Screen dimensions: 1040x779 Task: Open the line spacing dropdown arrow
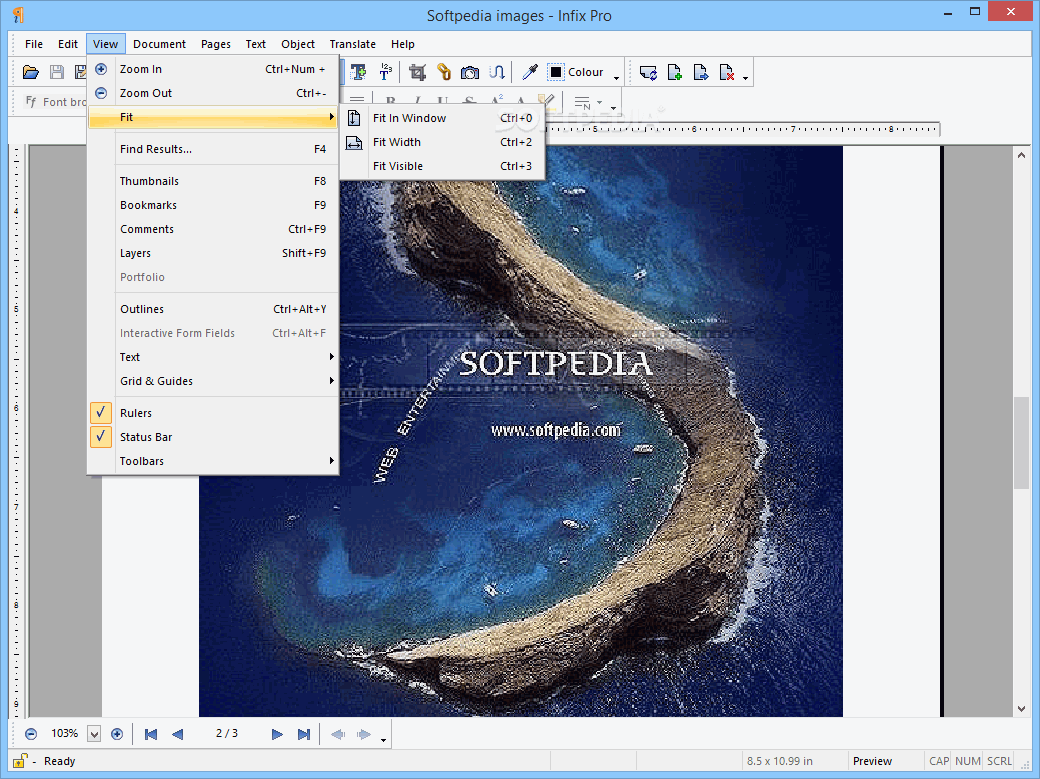point(600,103)
